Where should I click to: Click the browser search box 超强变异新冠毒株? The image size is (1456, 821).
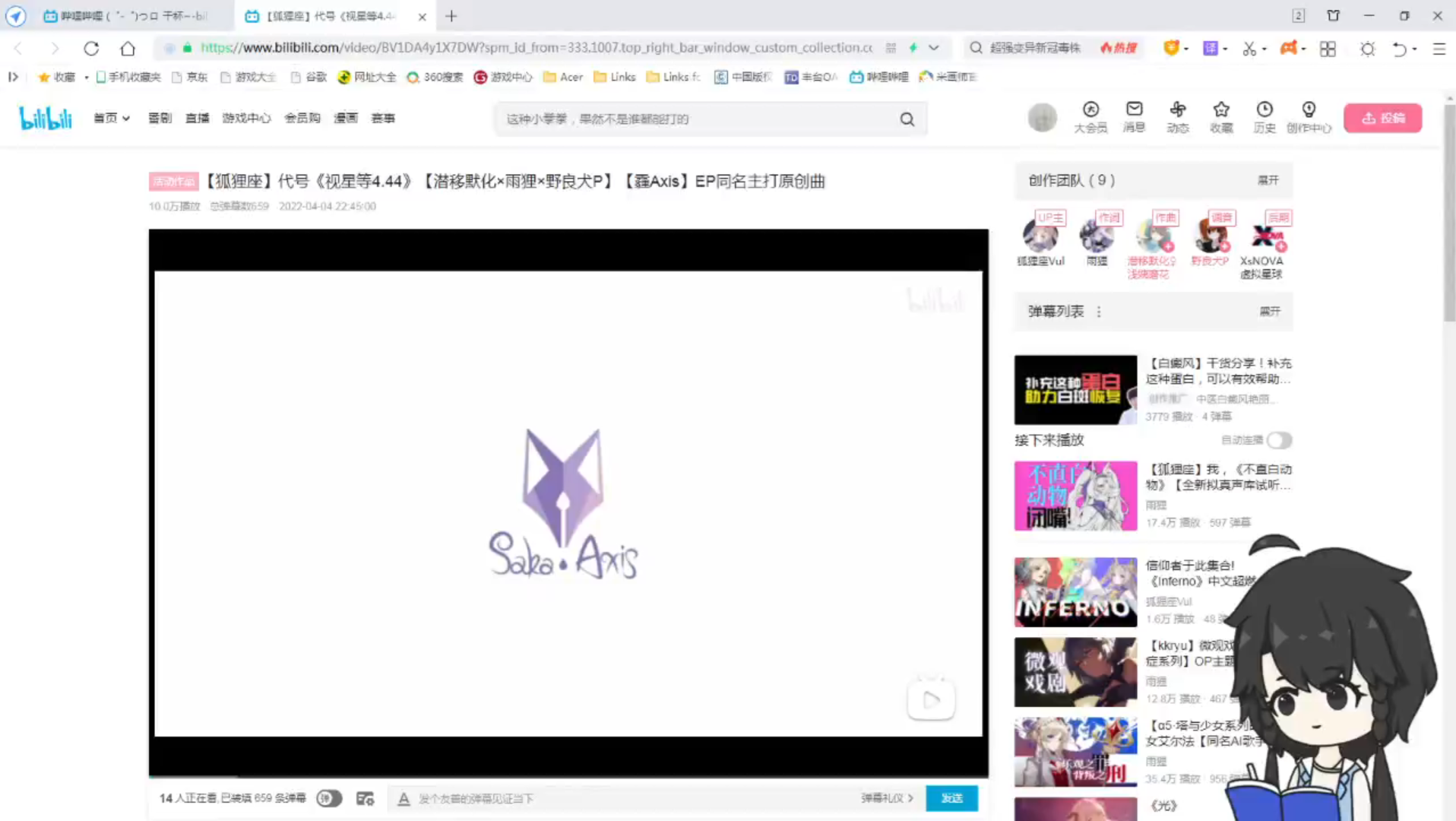pyautogui.click(x=1035, y=48)
